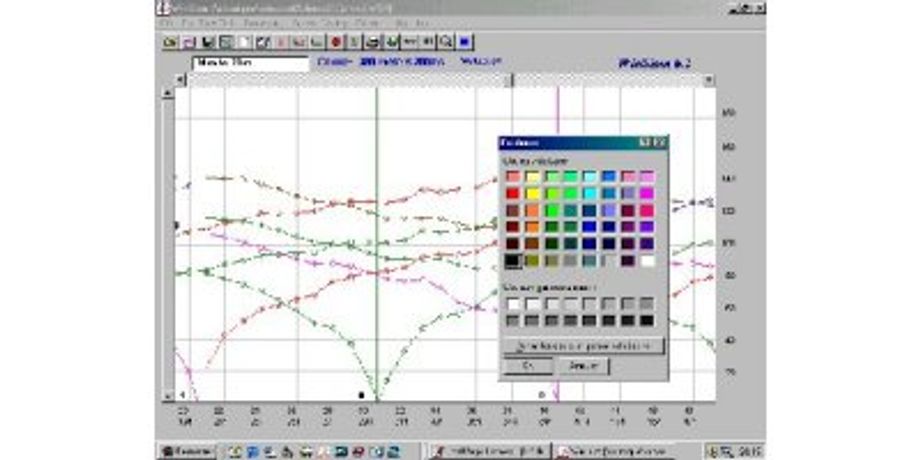Screen dimensions: 920x460
Task: Click the green down-arrow toolbar icon
Action: (x=391, y=42)
